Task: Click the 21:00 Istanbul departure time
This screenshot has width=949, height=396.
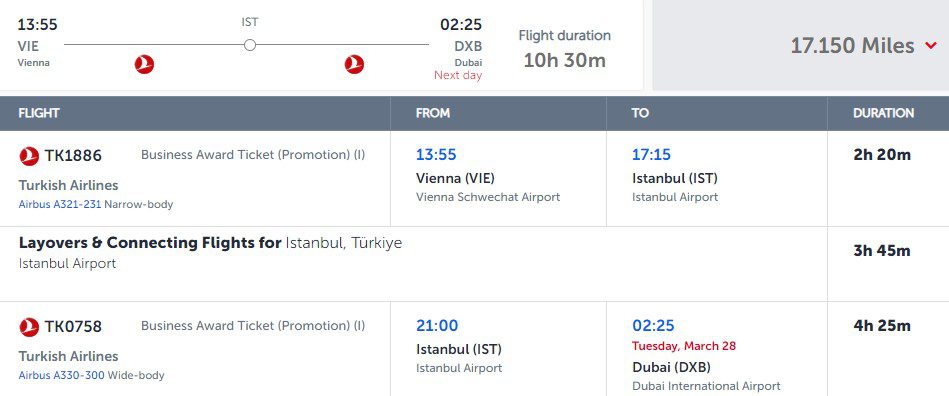Action: pyautogui.click(x=437, y=326)
